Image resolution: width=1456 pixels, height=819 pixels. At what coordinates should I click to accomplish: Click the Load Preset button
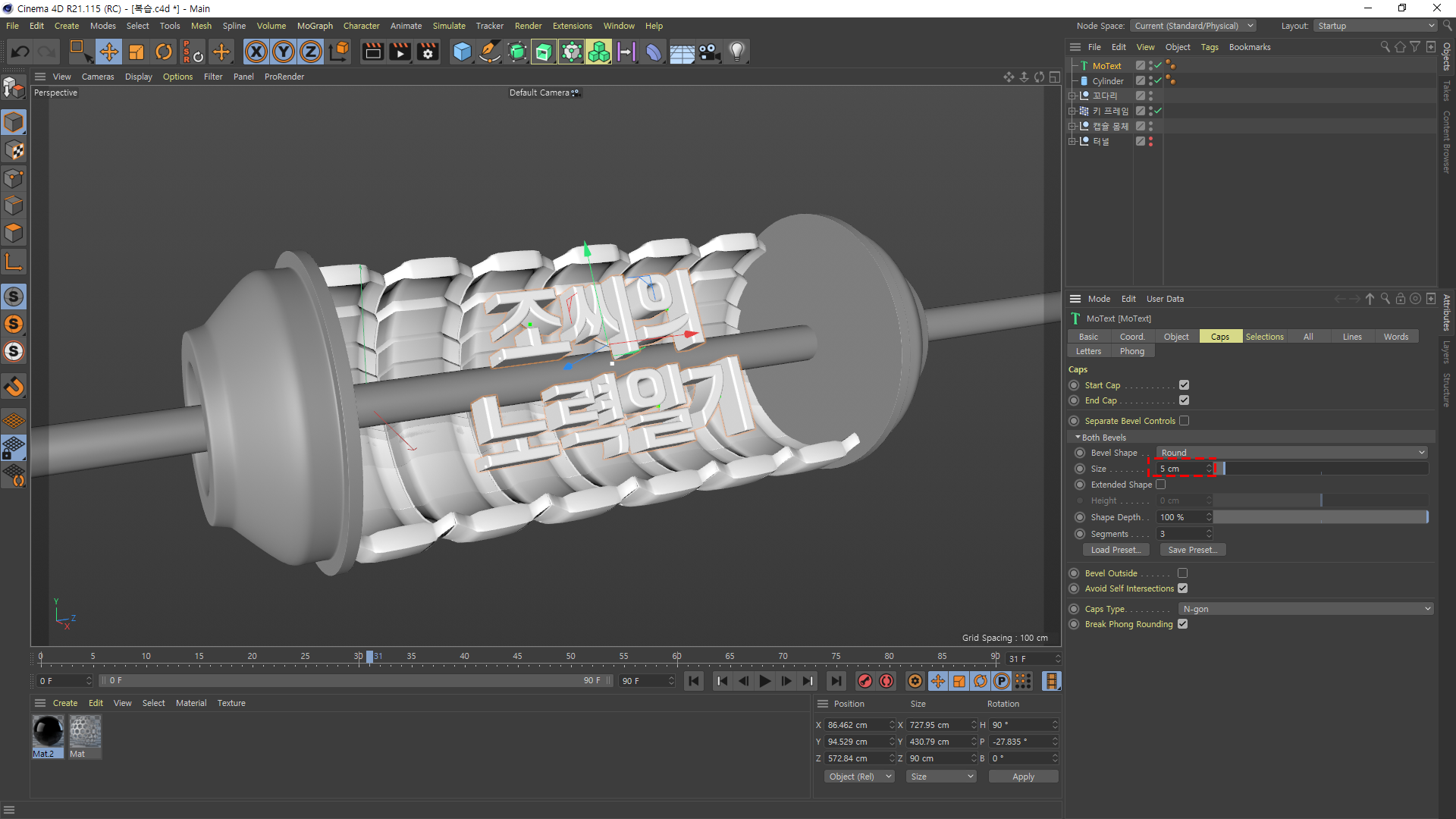click(1115, 550)
